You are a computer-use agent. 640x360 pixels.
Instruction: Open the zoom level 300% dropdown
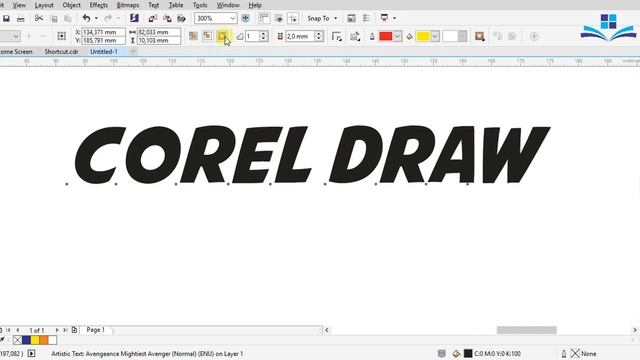[x=232, y=18]
